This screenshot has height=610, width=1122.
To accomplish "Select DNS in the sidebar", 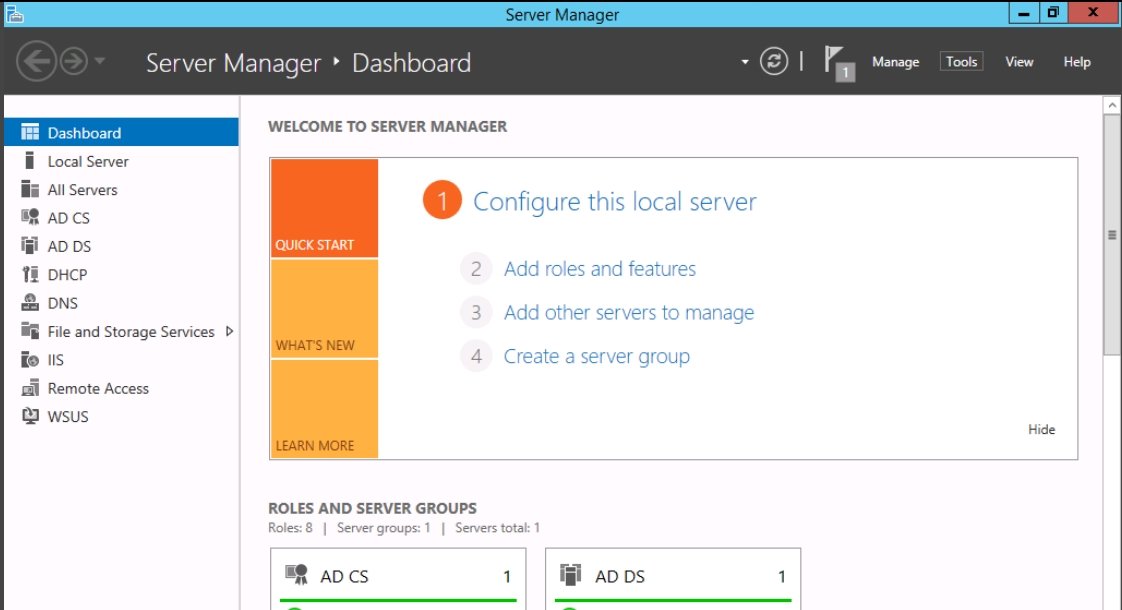I will pos(121,303).
